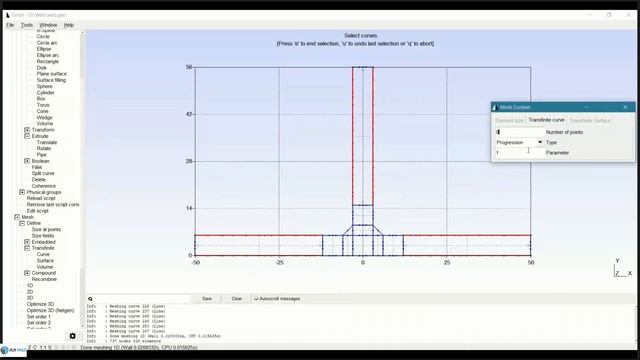Screen dimensions: 640x360
Task: Collapse the Transfinite tree node
Action: [27, 248]
